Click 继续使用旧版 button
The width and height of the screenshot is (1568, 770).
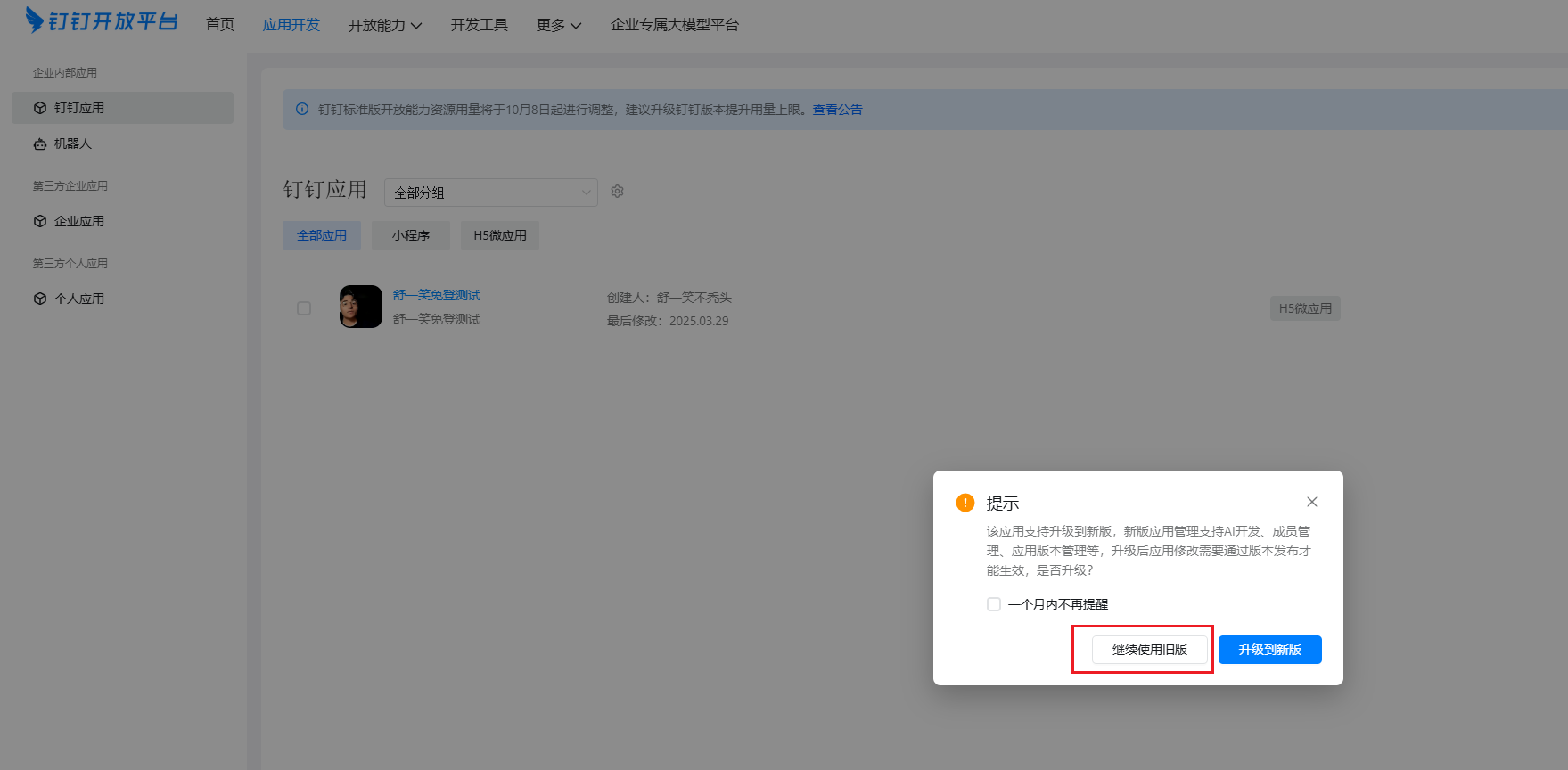1150,650
